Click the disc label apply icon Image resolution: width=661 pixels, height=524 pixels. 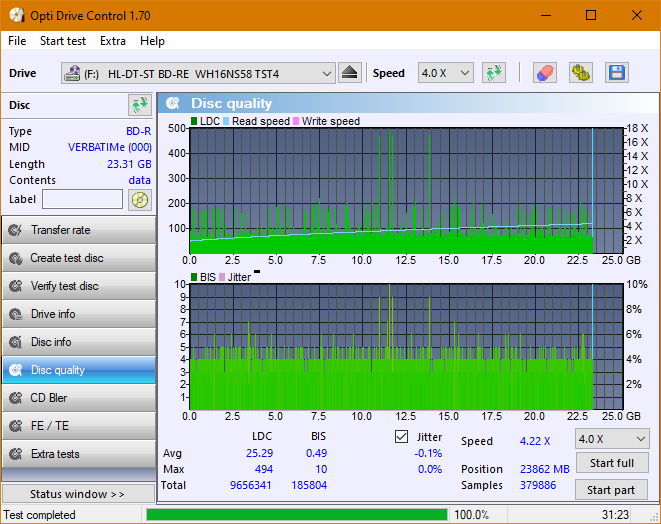point(140,199)
